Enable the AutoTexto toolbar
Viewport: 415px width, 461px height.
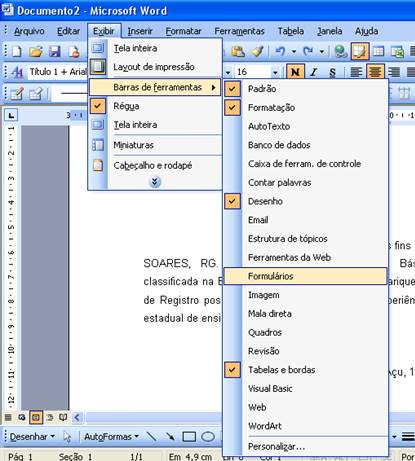coord(306,126)
